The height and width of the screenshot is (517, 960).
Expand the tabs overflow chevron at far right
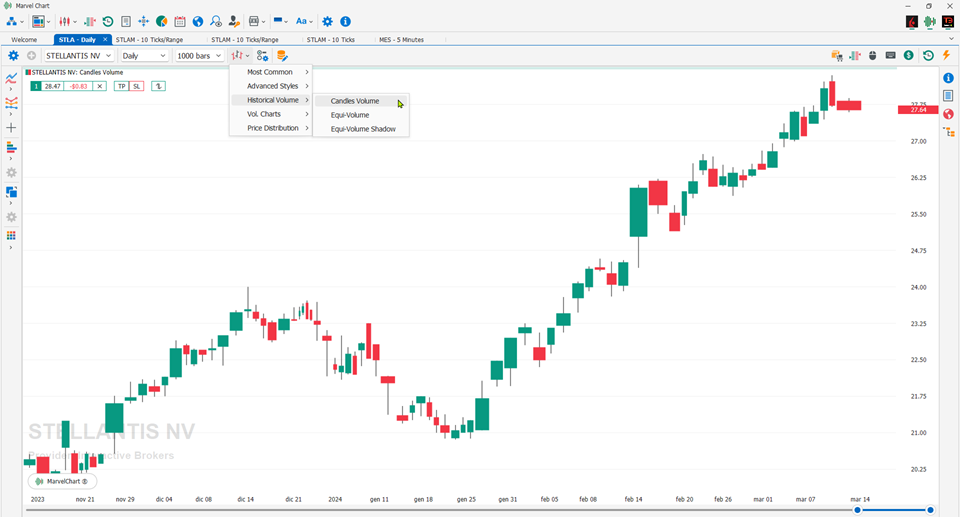pyautogui.click(x=951, y=39)
